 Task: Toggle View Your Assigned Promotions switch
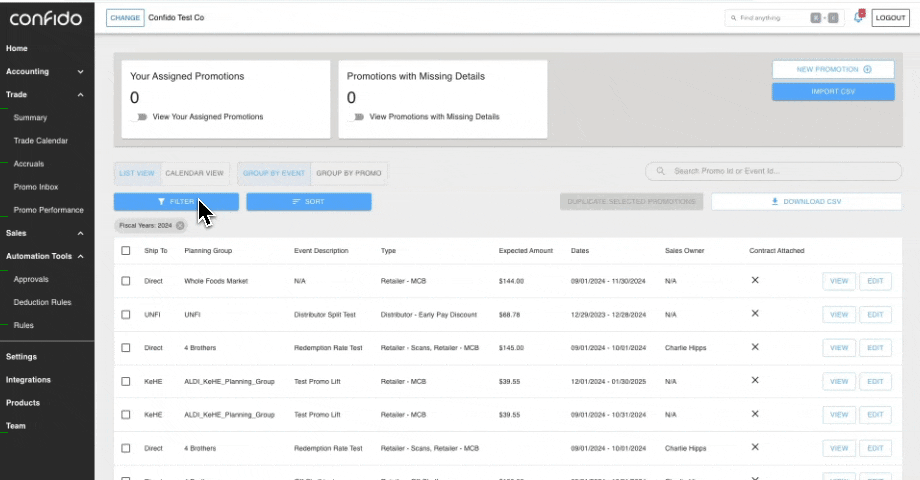pyautogui.click(x=139, y=117)
